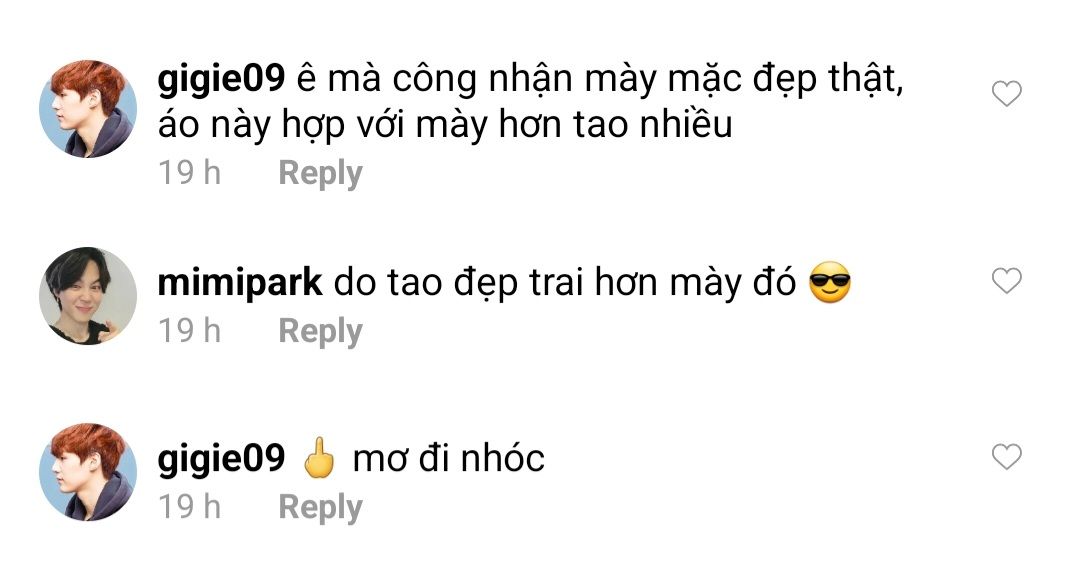Click the 19 h timestamp under mimipark's comment
This screenshot has width=1080, height=570.
point(189,330)
